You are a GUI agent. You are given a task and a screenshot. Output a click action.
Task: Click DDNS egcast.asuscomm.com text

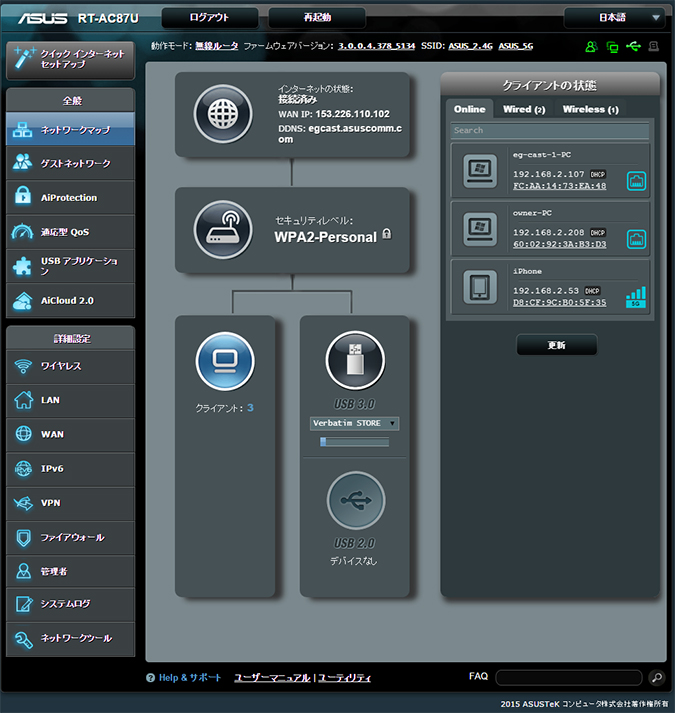(x=340, y=134)
